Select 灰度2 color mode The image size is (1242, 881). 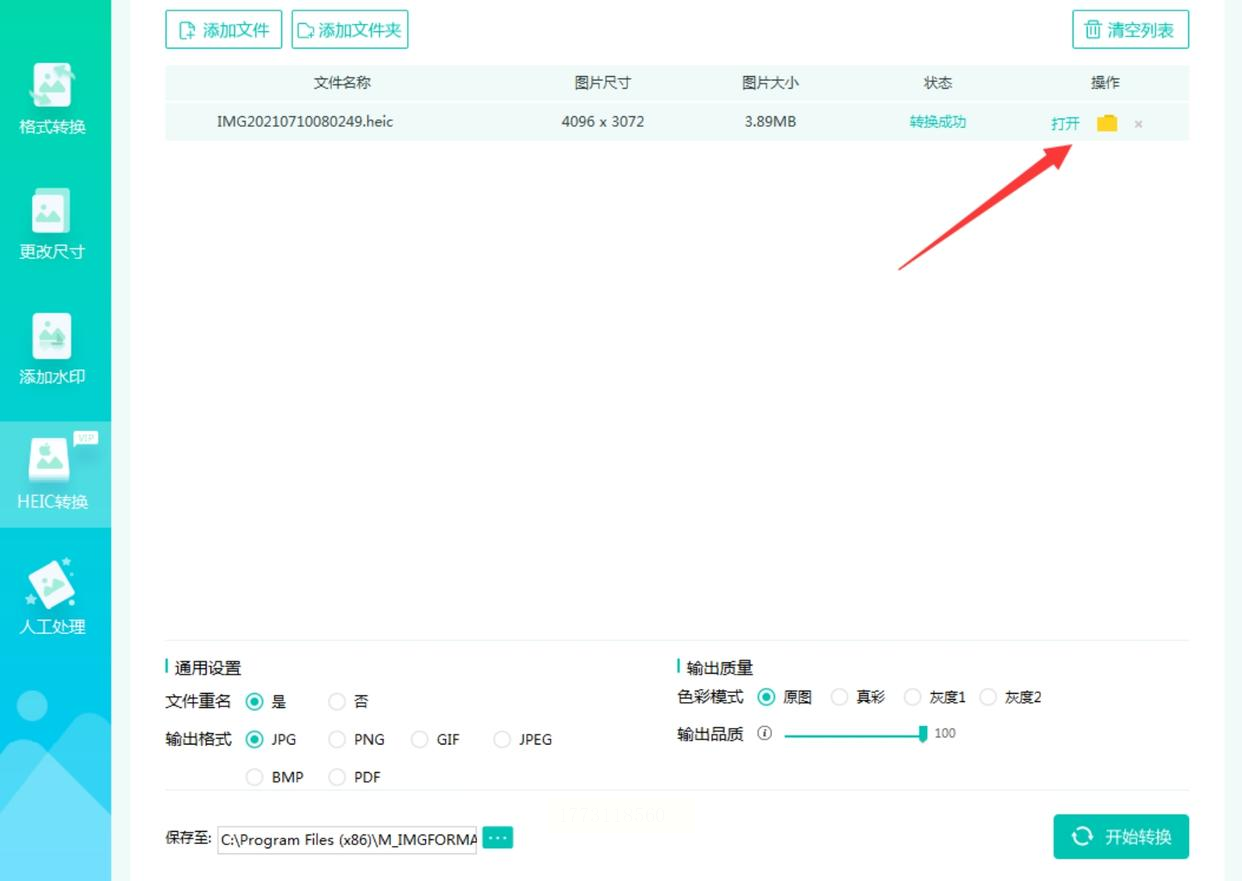(x=988, y=697)
